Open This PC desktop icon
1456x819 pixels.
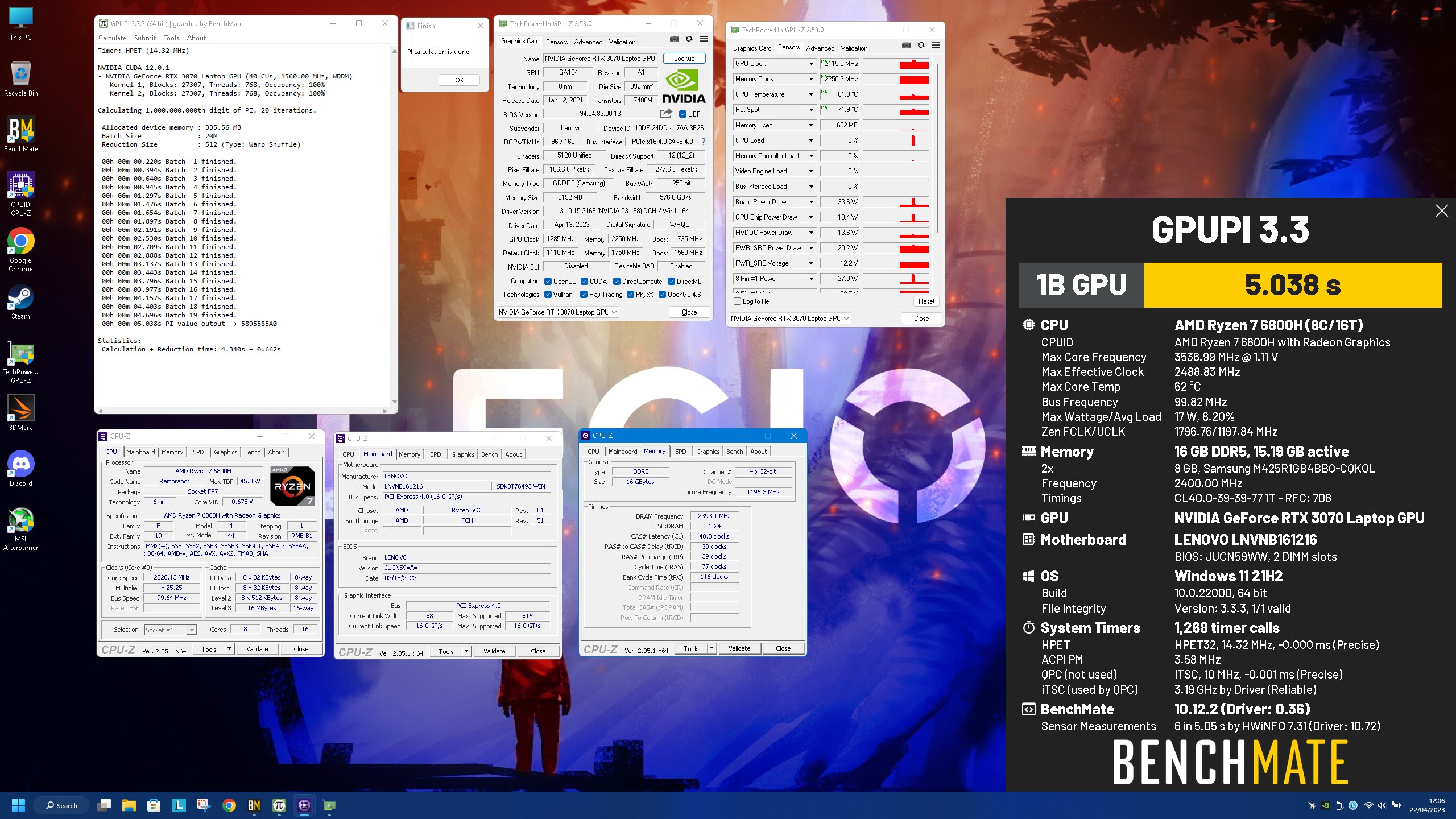(21, 23)
